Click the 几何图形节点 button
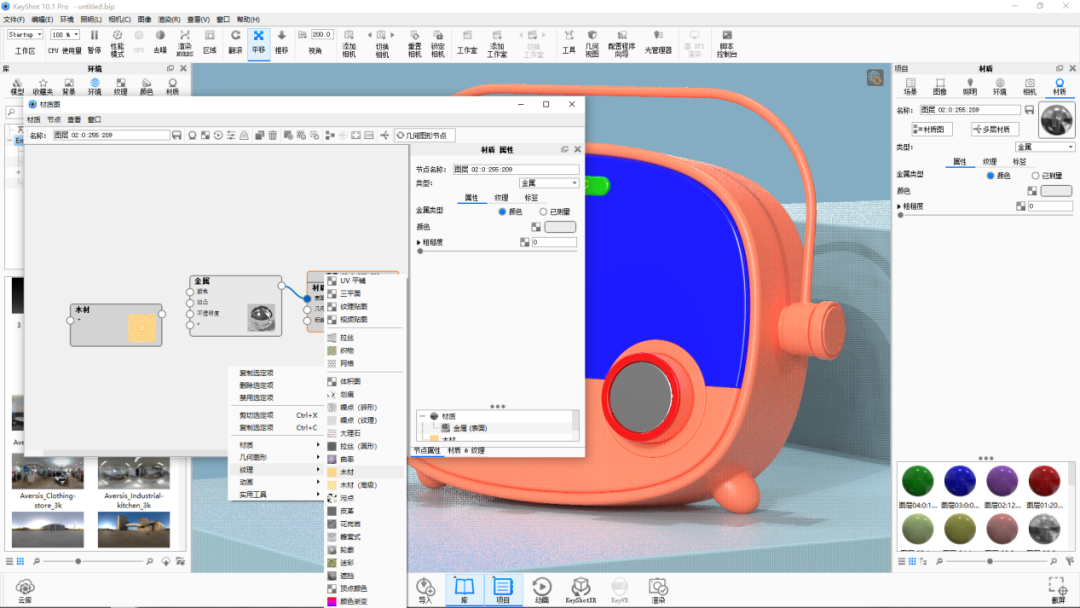Screen dimensions: 1080x608 425,135
